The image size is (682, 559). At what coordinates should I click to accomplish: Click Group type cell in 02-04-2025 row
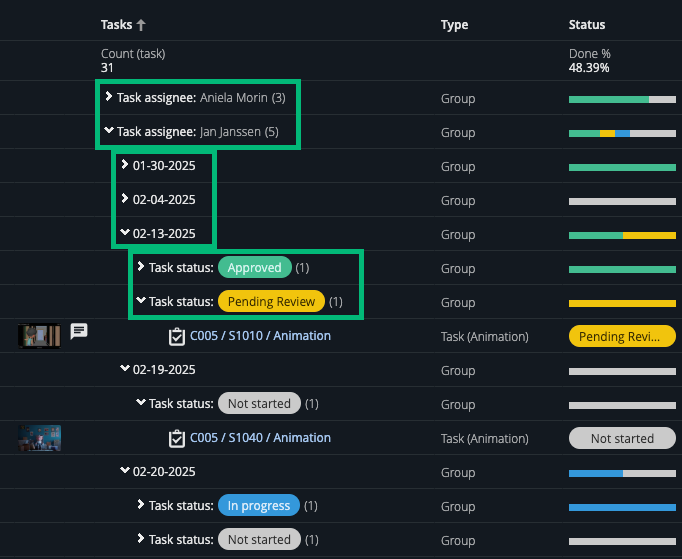click(x=458, y=201)
